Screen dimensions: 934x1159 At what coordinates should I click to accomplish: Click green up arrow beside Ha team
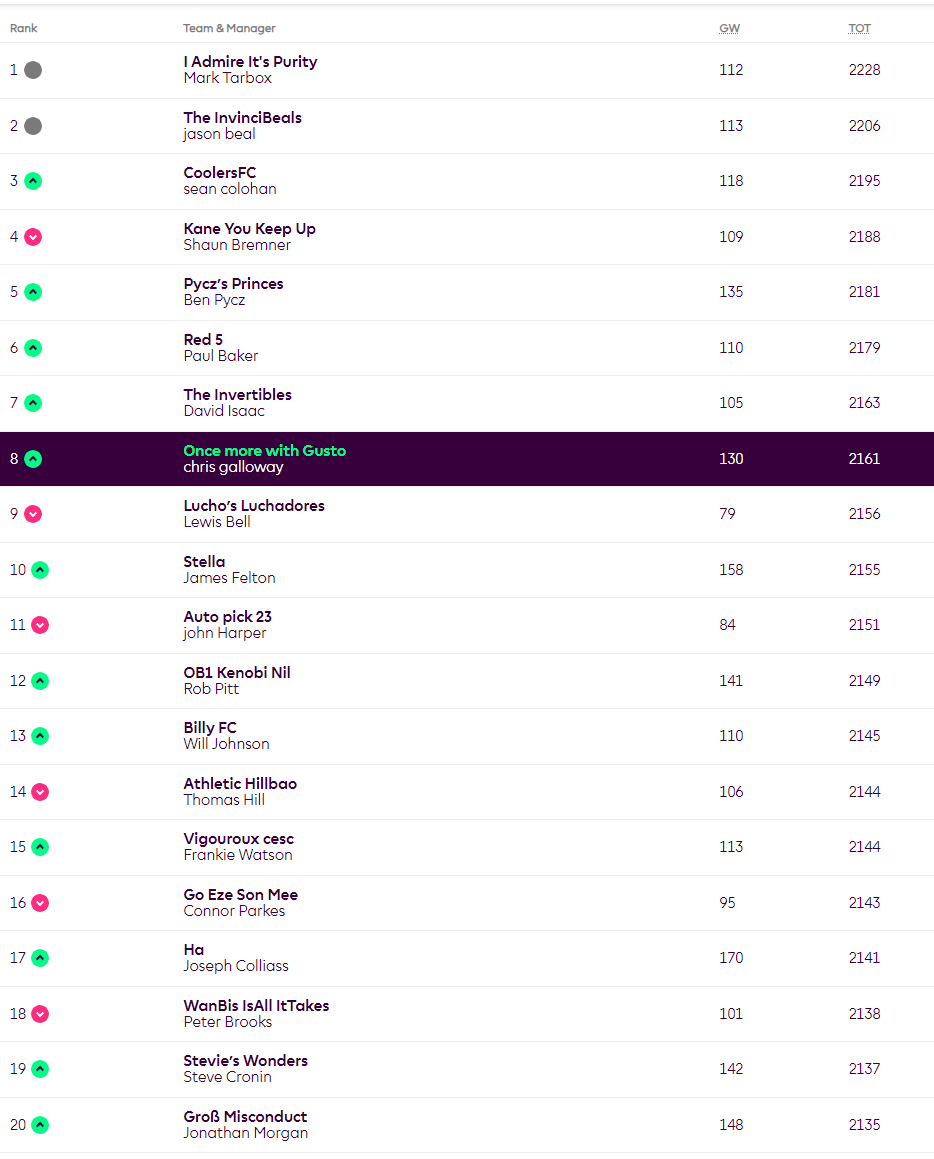coord(40,958)
